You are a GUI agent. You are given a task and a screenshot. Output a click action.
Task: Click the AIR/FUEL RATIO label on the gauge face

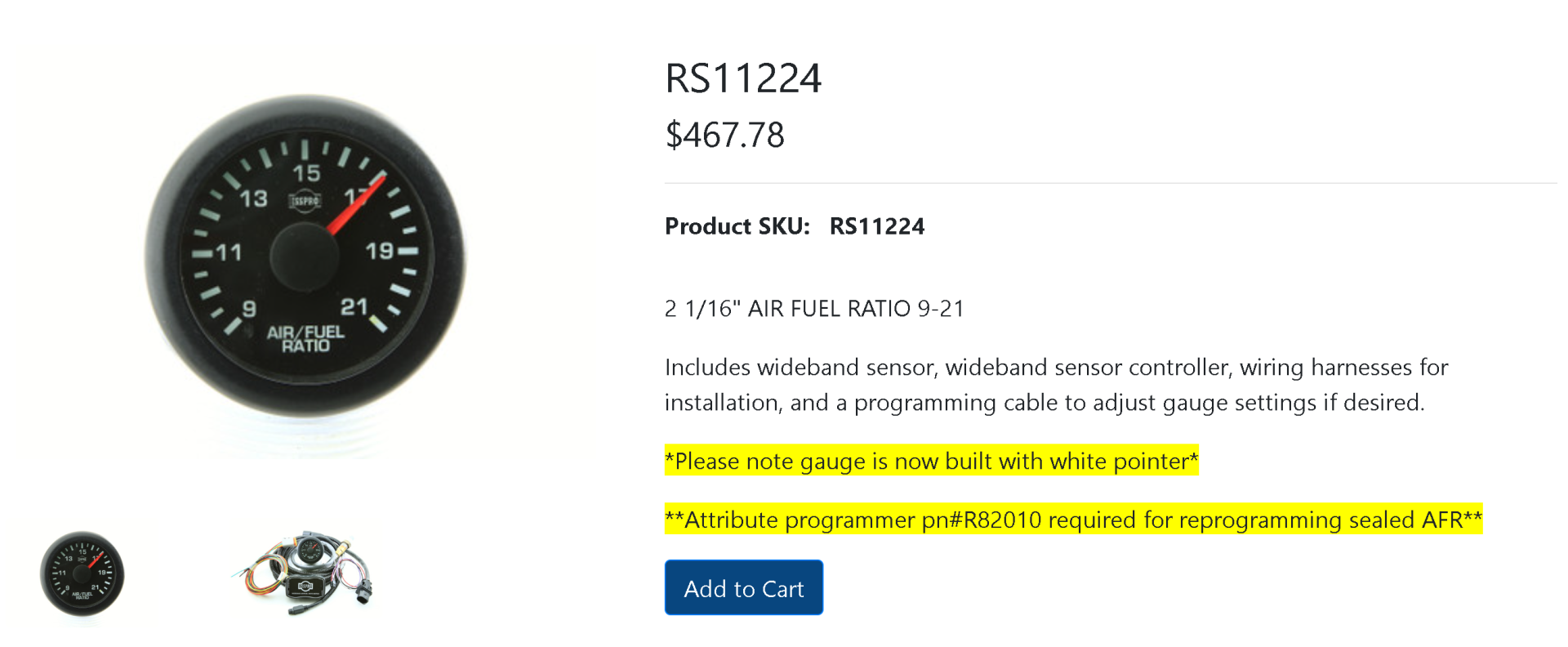(305, 338)
